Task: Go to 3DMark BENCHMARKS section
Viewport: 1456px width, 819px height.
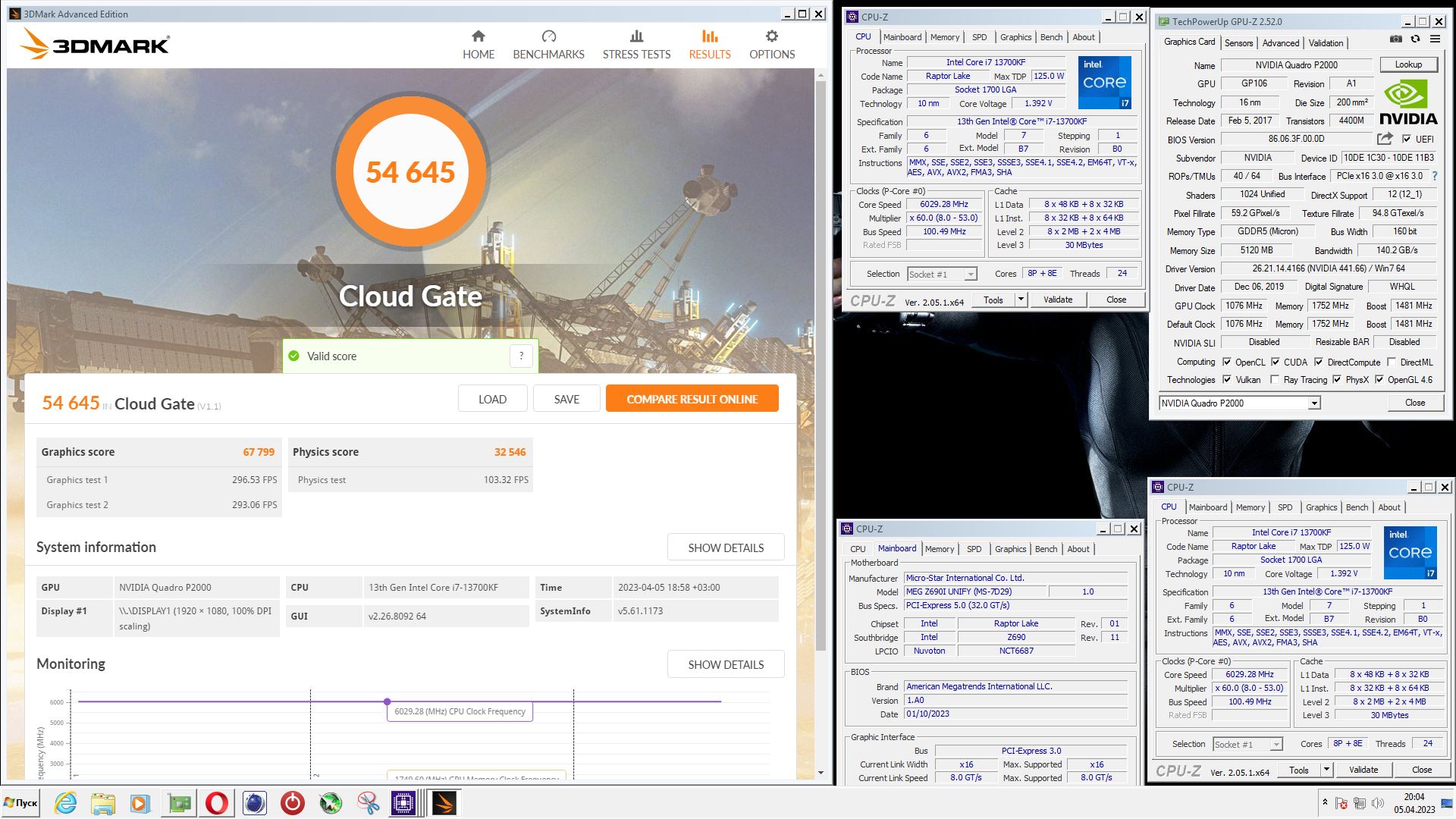Action: click(x=548, y=45)
